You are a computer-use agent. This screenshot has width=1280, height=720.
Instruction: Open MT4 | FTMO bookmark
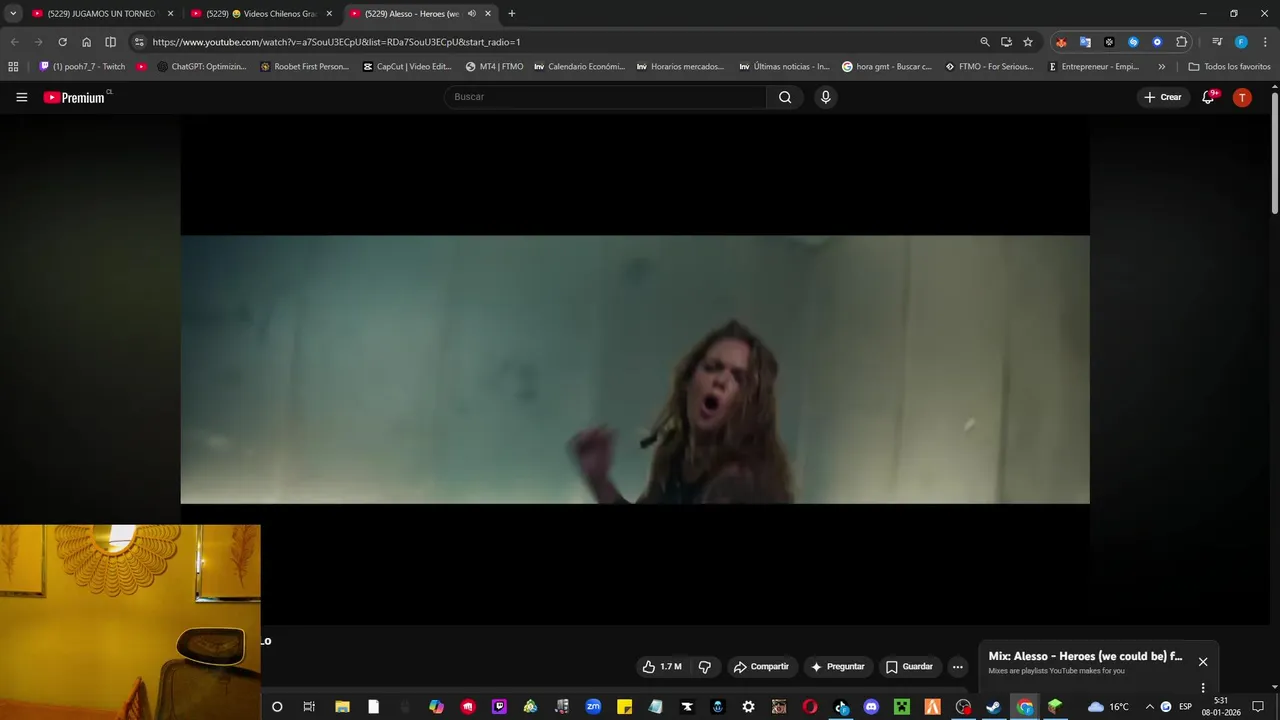[x=494, y=67]
